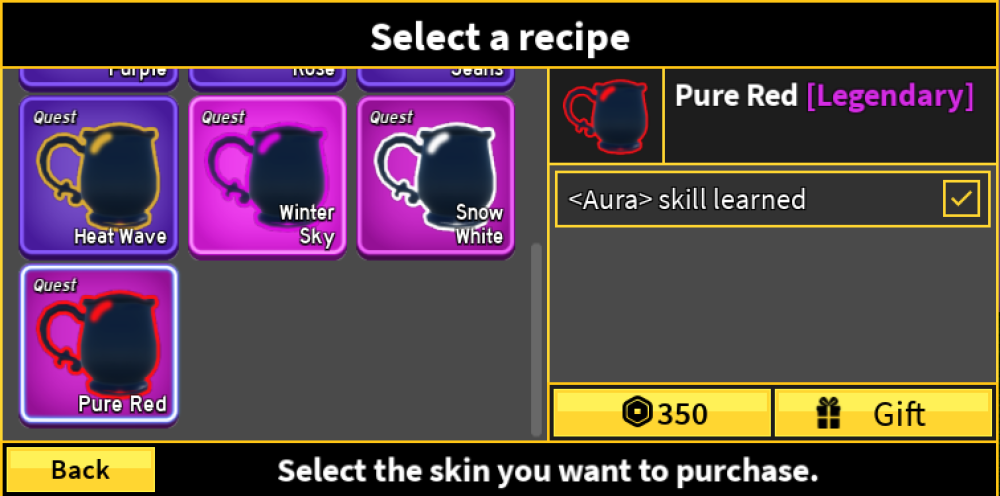Image resolution: width=1000 pixels, height=496 pixels.
Task: Pick the Snow White mug skin
Action: 436,177
